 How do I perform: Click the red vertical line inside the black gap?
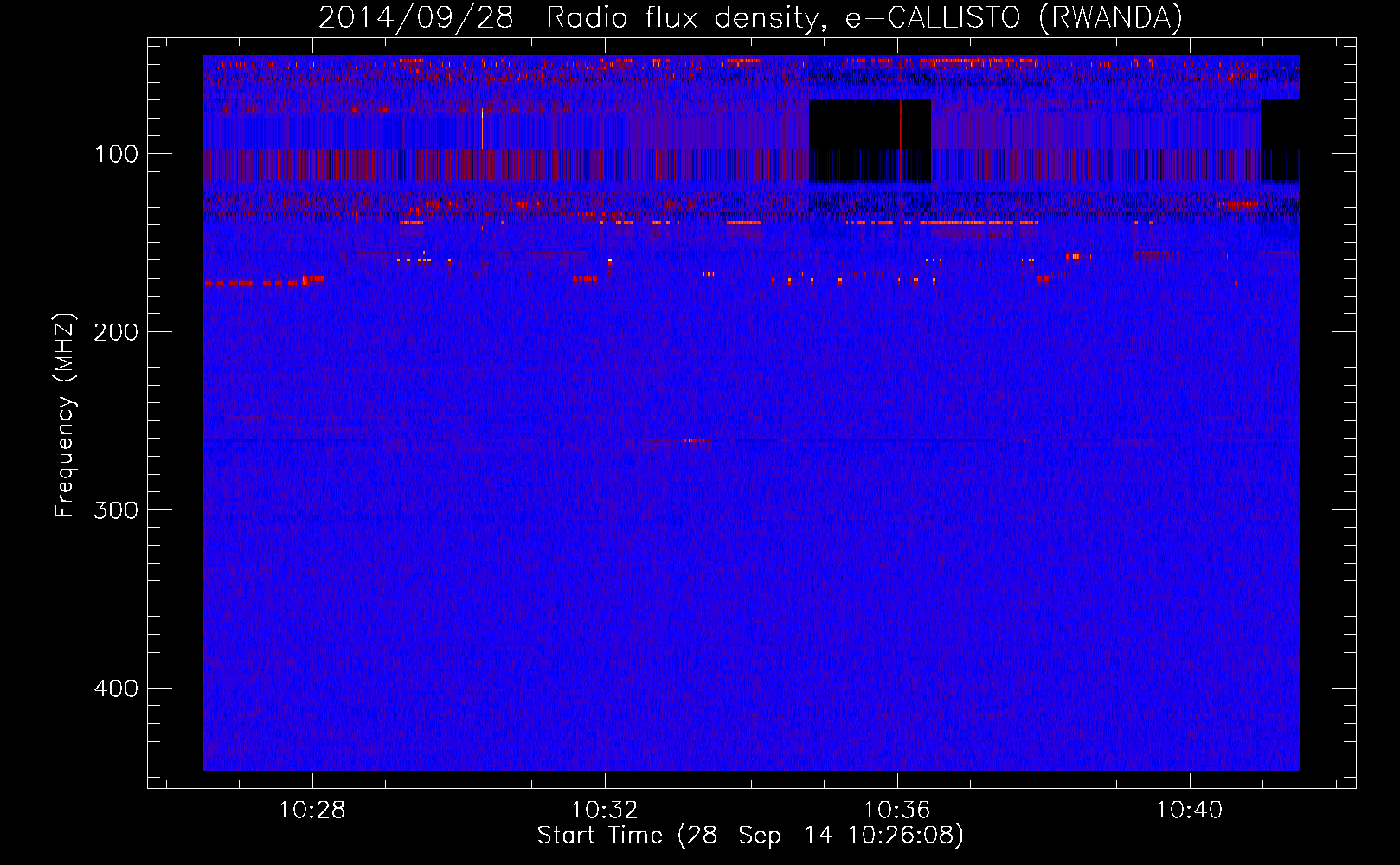pos(900,140)
